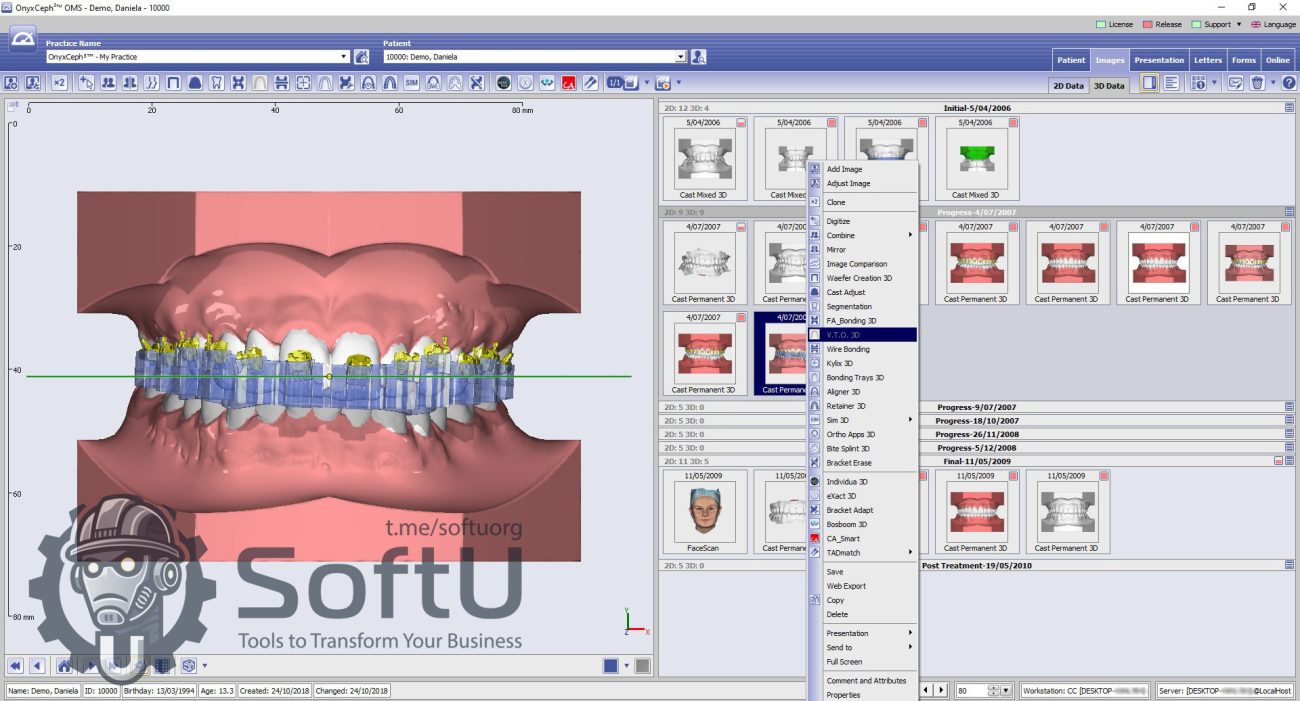
Task: Switch to the 2D Data tab
Action: point(1067,86)
